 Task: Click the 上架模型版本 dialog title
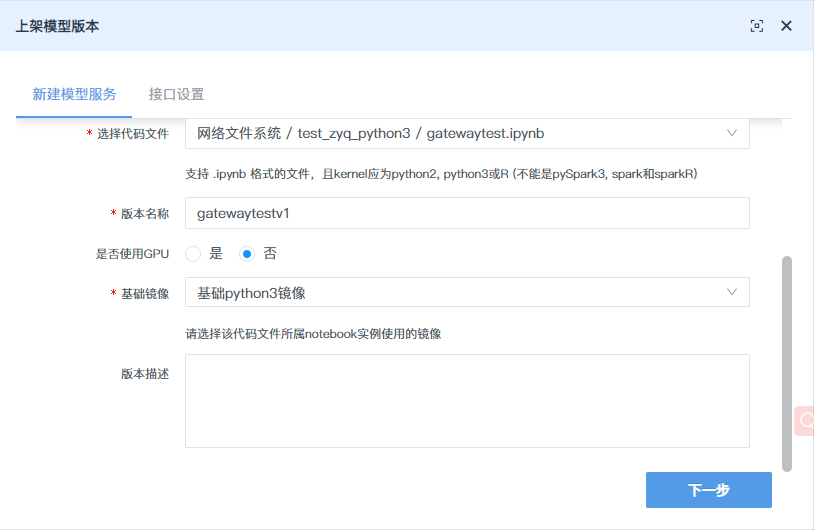click(x=57, y=26)
